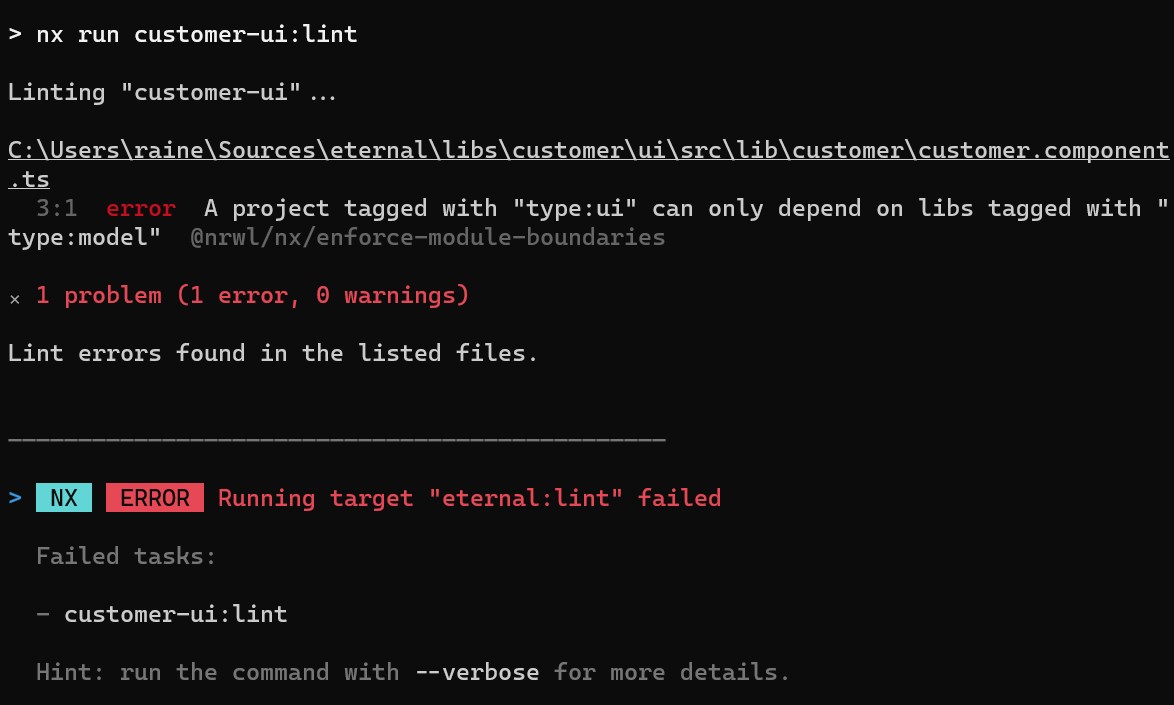The height and width of the screenshot is (705, 1174).
Task: Click the red × cross symbol
Action: [14, 298]
